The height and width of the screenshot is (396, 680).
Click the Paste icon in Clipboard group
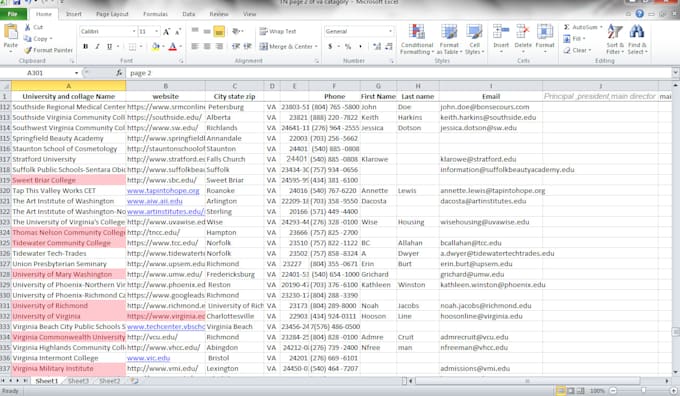10,33
